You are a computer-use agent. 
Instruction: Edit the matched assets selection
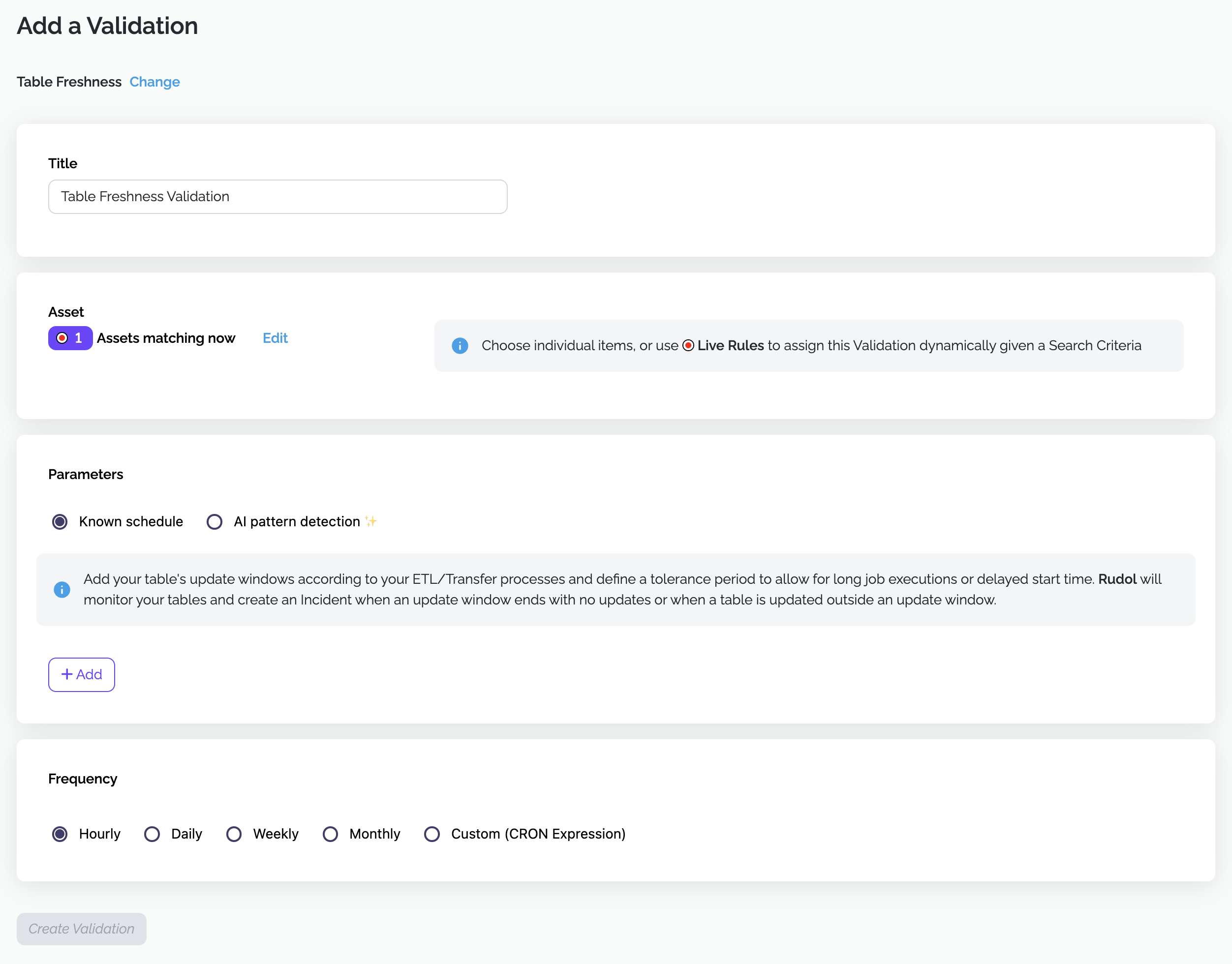click(x=275, y=337)
